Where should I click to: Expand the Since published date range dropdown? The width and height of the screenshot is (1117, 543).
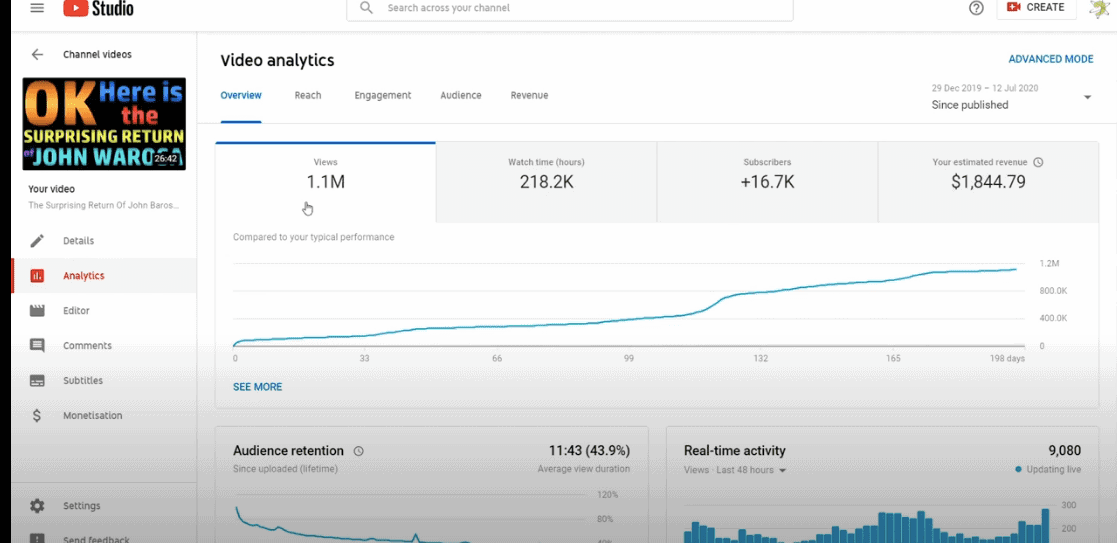click(1087, 97)
